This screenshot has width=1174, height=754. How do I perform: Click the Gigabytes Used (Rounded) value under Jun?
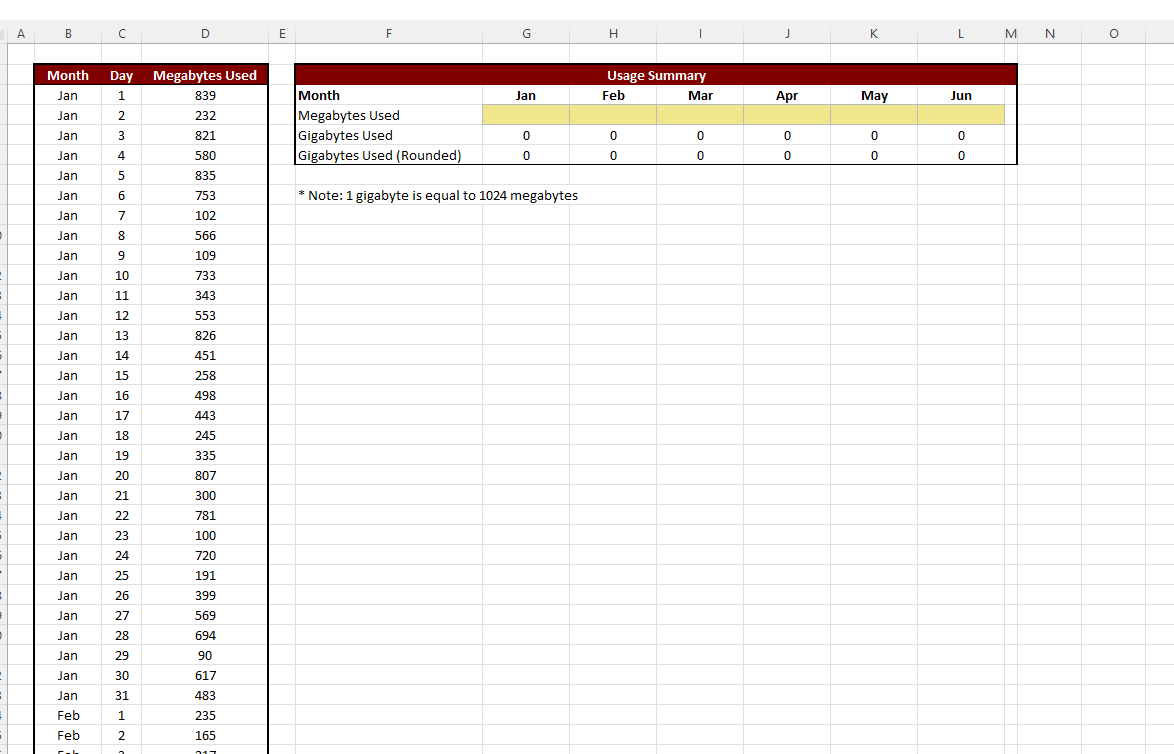point(961,156)
